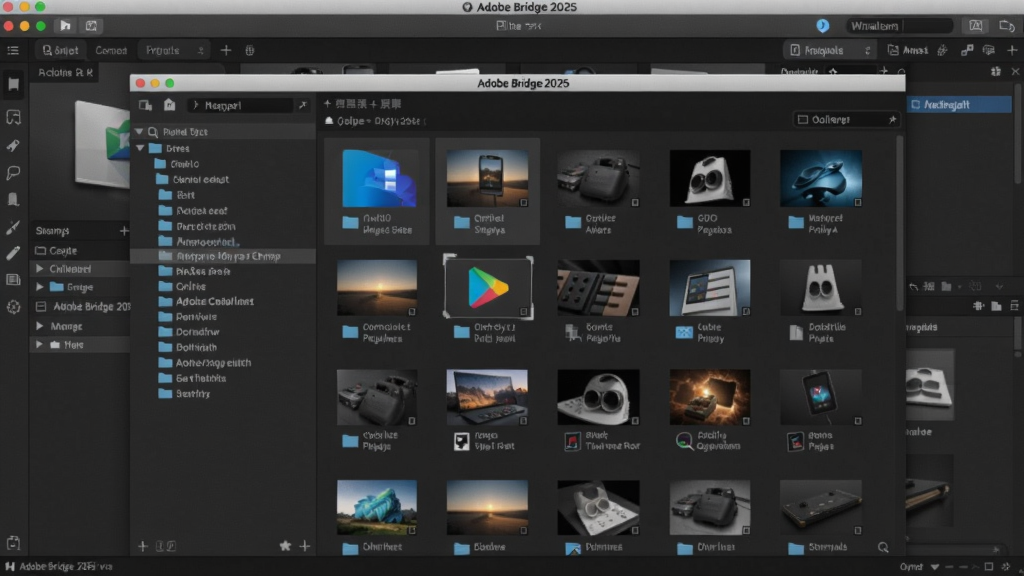
Task: Click the circular gear icon in left sidebar
Action: (13, 307)
